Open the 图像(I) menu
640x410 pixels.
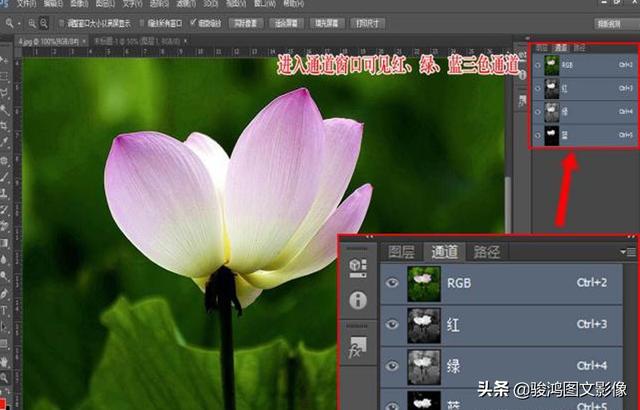(79, 4)
